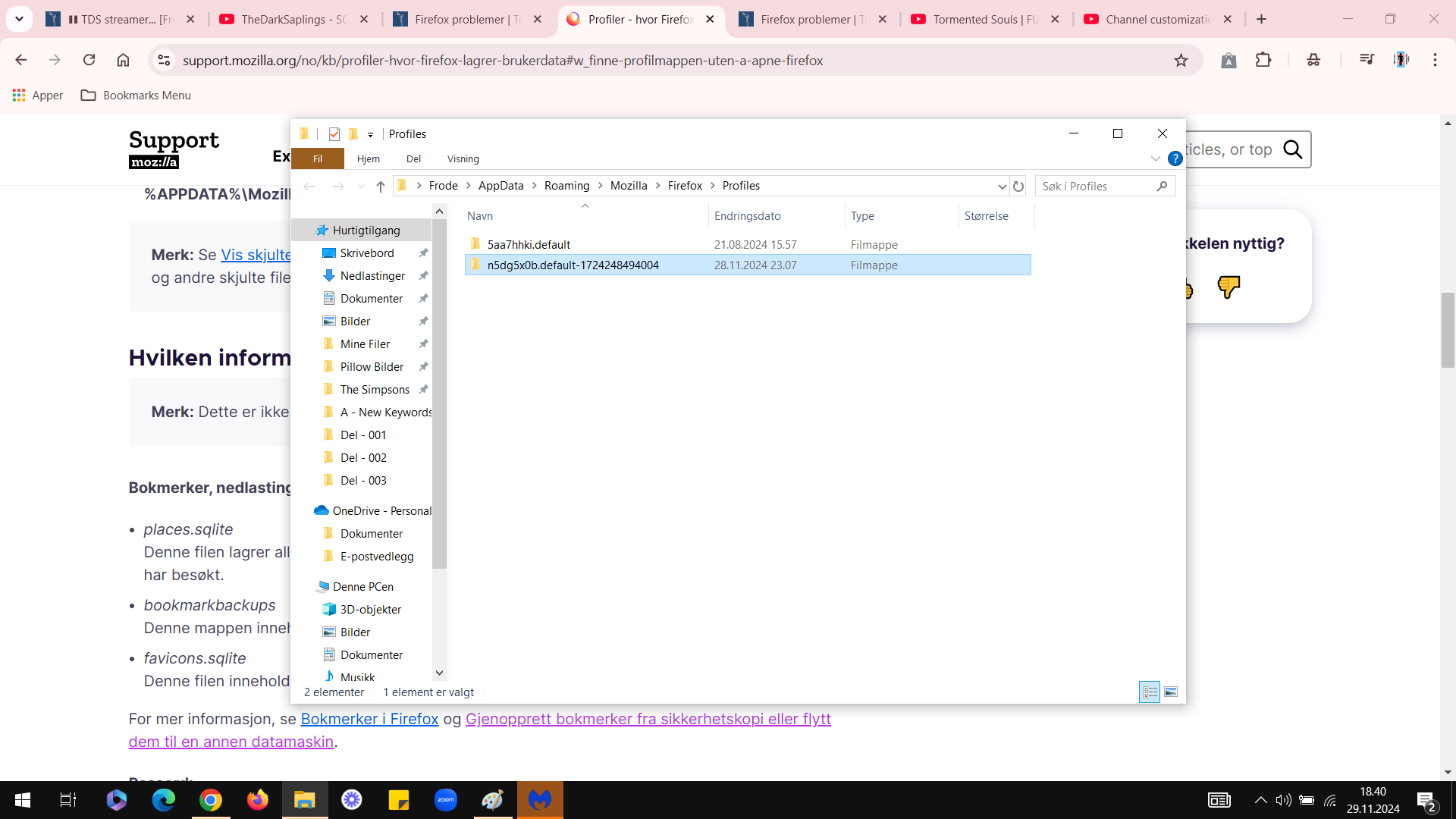Open Chrome extensions puzzle icon
This screenshot has height=819, width=1456.
pyautogui.click(x=1263, y=60)
